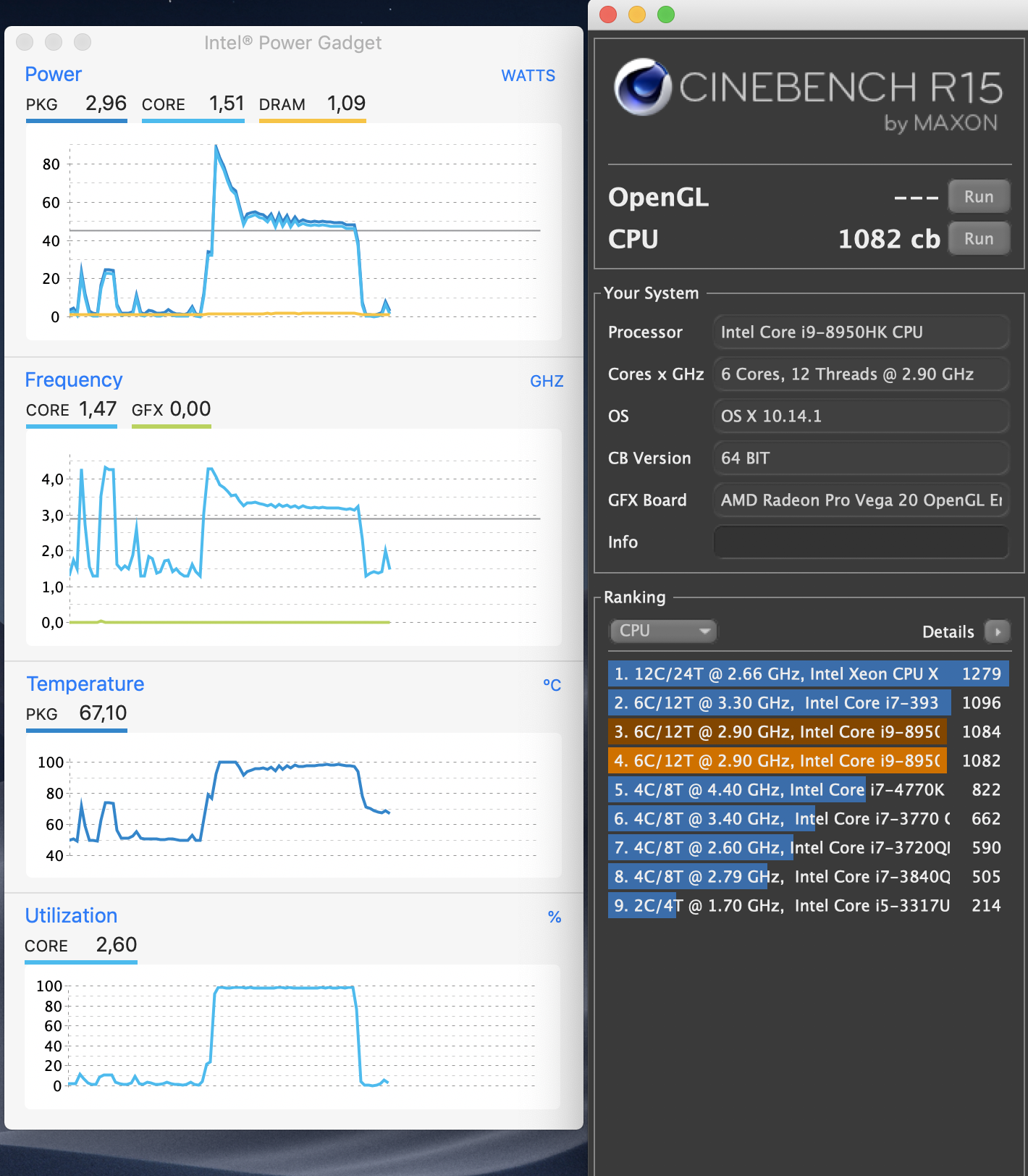1028x1176 pixels.
Task: Click the CPU score 1082 cb
Action: pyautogui.click(x=889, y=239)
